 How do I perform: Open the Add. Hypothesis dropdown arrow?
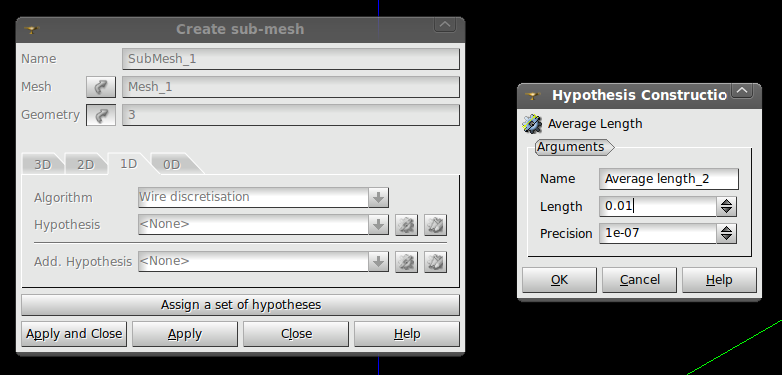point(378,262)
